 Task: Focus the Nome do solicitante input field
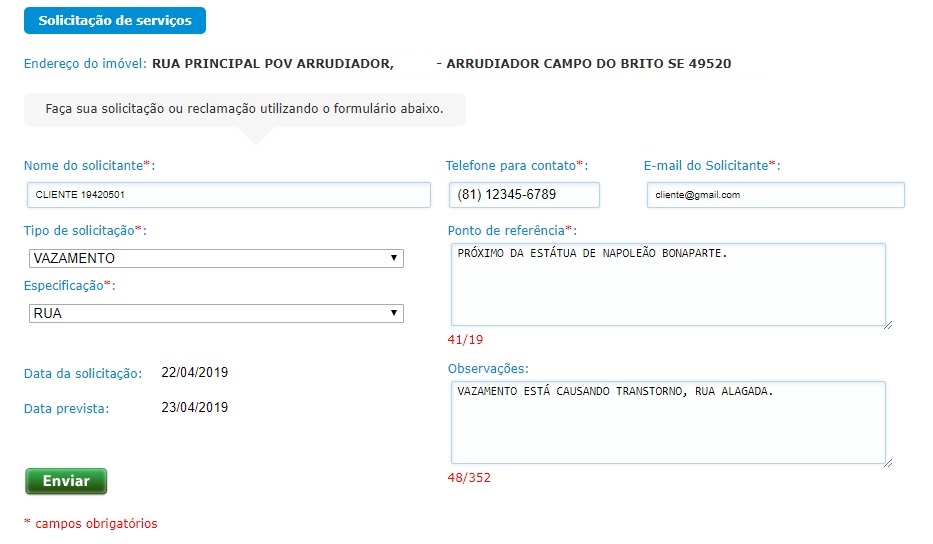pos(228,195)
